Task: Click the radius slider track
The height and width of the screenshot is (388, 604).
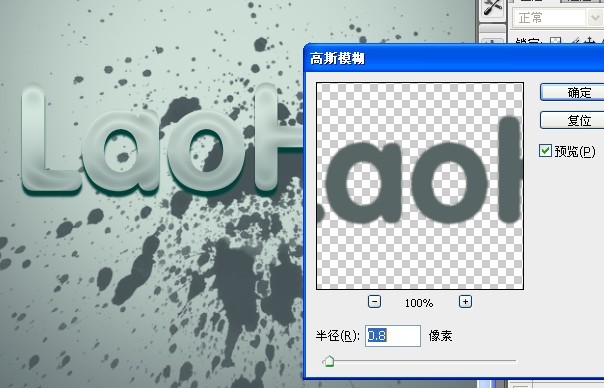Action: pyautogui.click(x=419, y=361)
